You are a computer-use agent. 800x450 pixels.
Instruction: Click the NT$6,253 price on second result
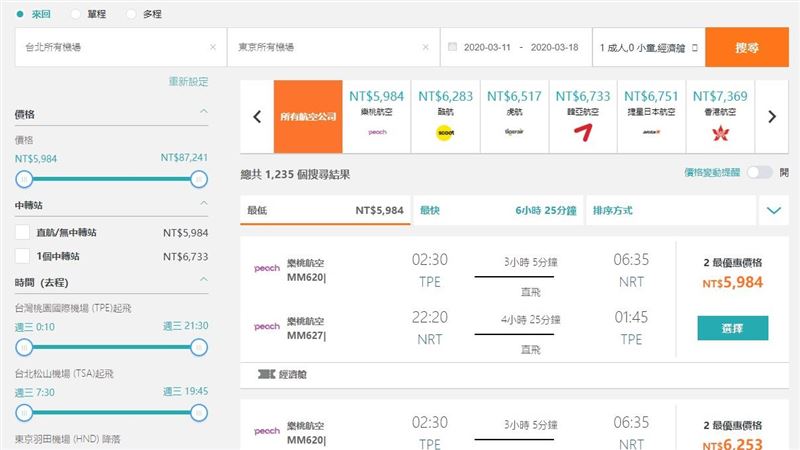[x=733, y=444]
